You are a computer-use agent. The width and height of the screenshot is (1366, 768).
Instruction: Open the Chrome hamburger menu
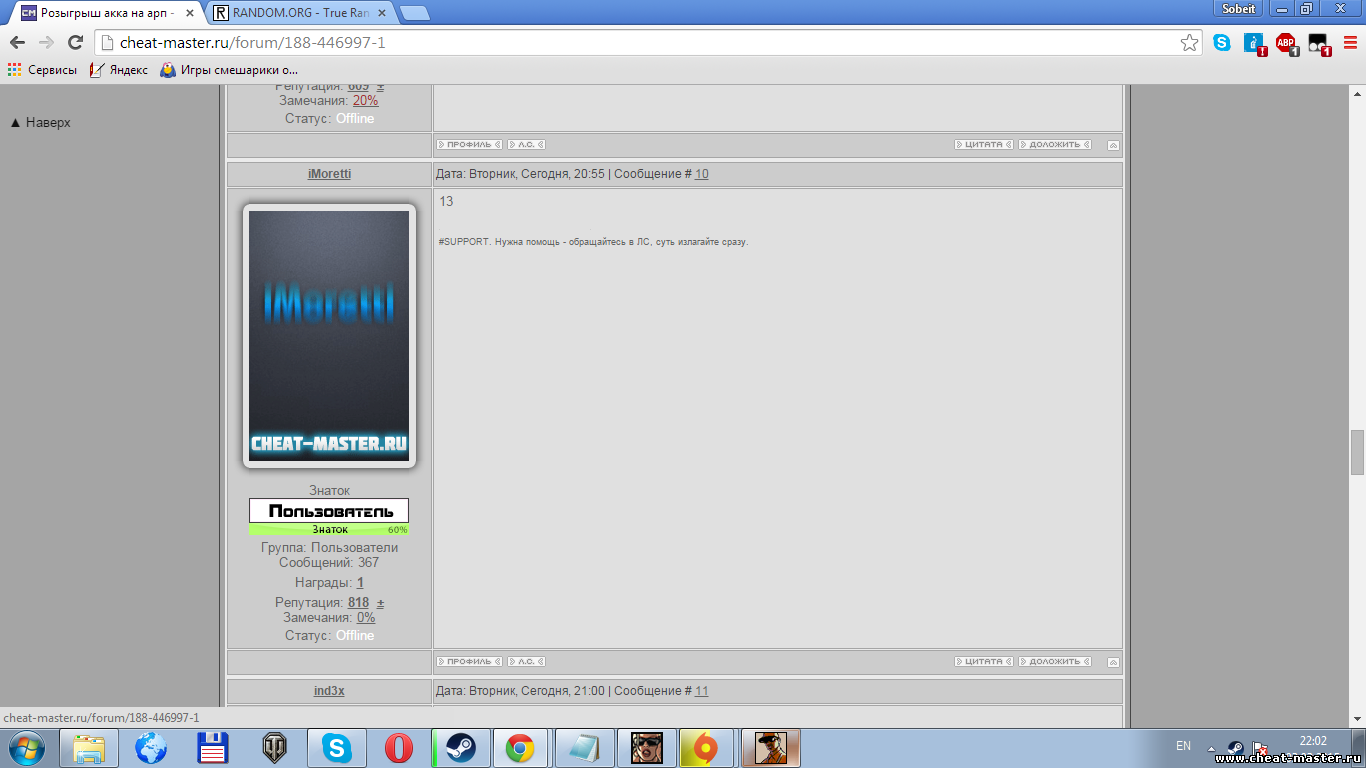click(x=1350, y=42)
